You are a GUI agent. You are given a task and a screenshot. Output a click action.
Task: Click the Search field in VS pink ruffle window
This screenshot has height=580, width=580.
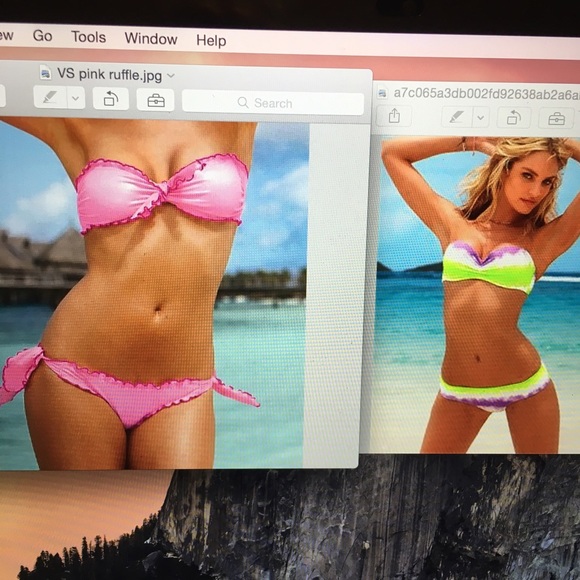click(x=273, y=103)
